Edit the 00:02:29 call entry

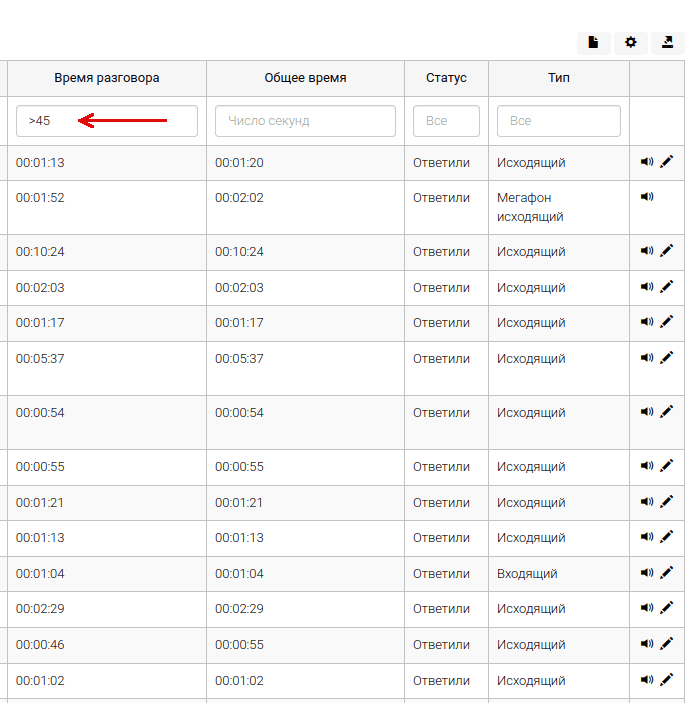tap(667, 608)
